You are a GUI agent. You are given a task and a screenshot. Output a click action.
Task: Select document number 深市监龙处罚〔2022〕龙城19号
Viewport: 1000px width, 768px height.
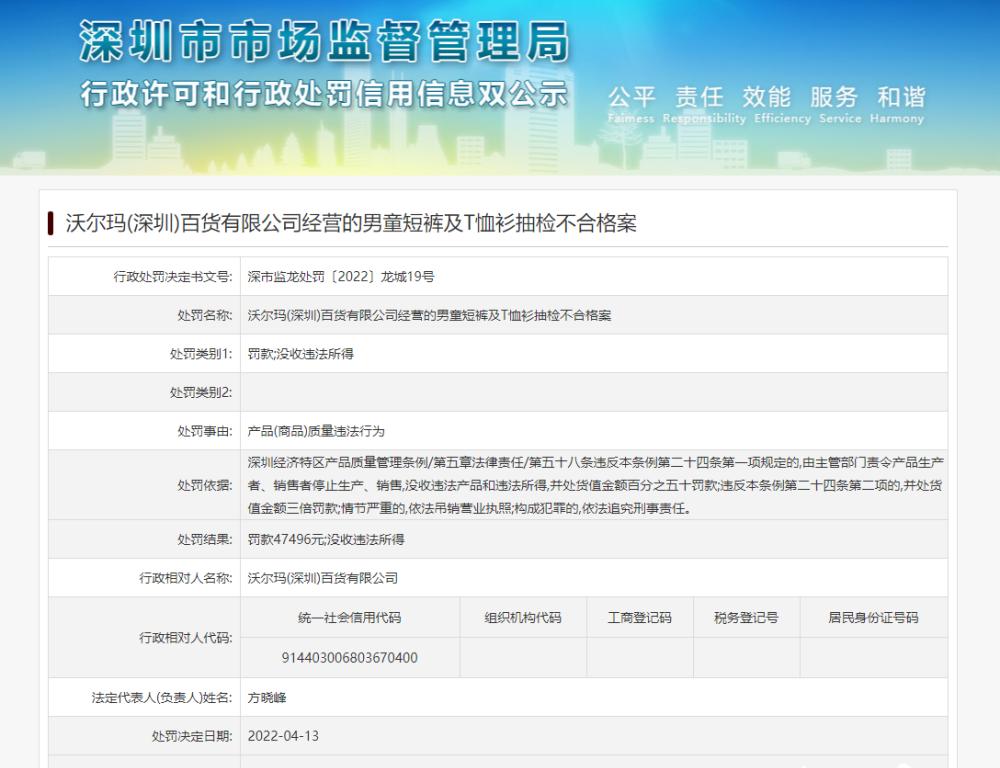[341, 277]
